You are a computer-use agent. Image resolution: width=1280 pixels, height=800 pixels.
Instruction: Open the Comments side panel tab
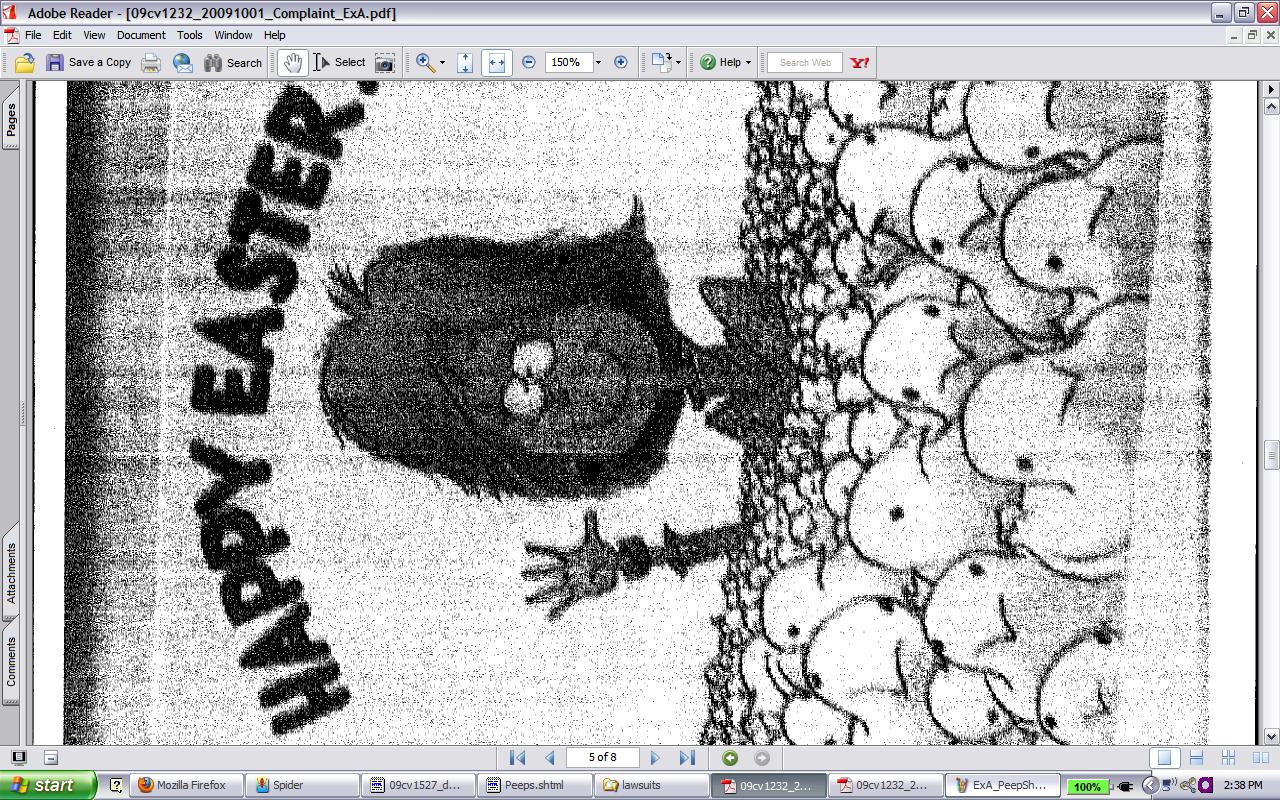11,662
